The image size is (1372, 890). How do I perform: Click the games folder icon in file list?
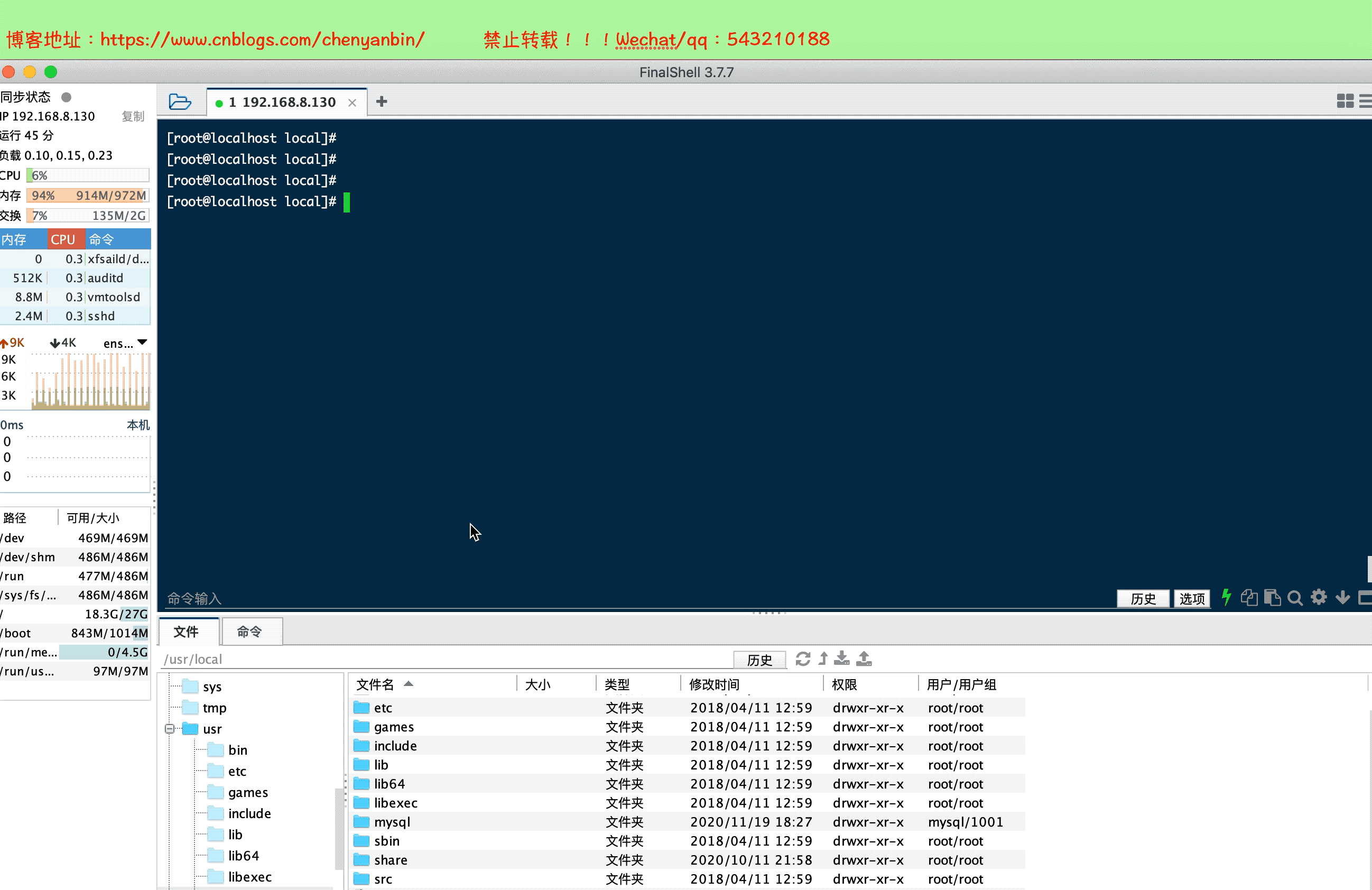coord(361,726)
